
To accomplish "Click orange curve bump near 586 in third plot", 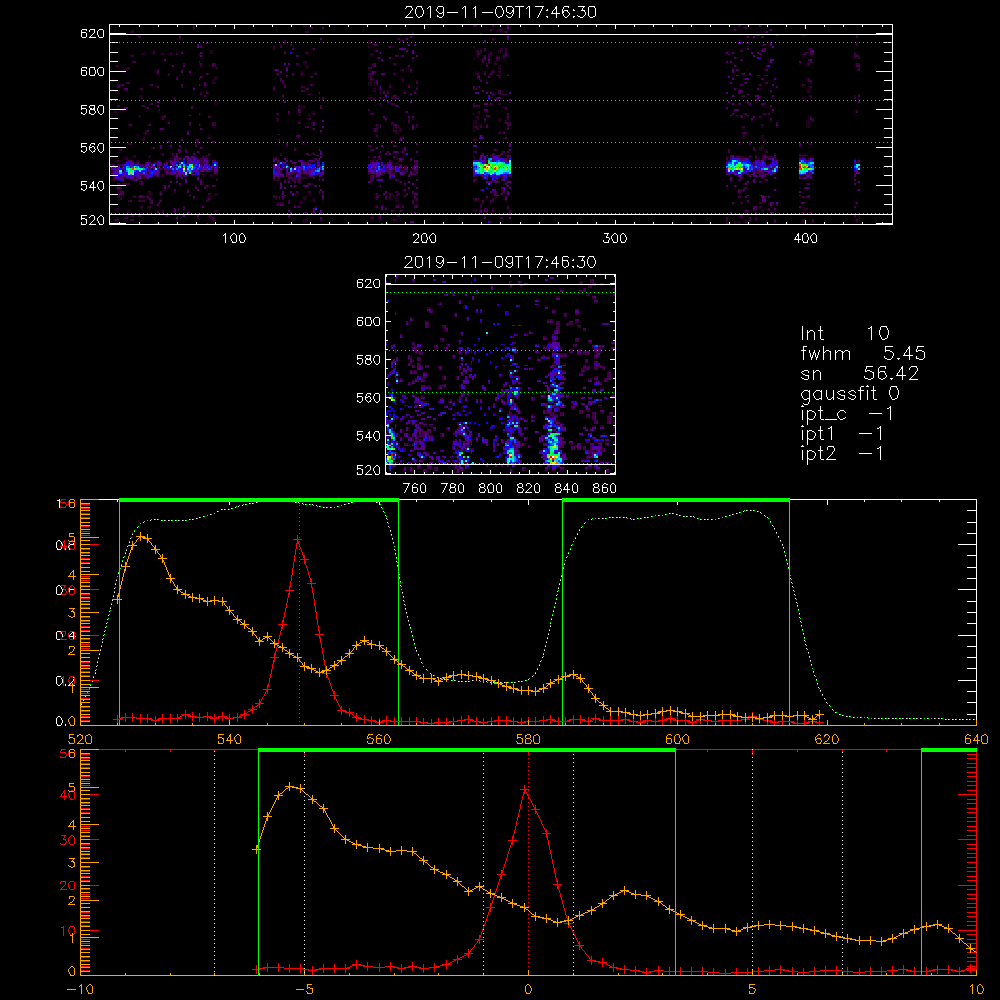I will pos(574,674).
